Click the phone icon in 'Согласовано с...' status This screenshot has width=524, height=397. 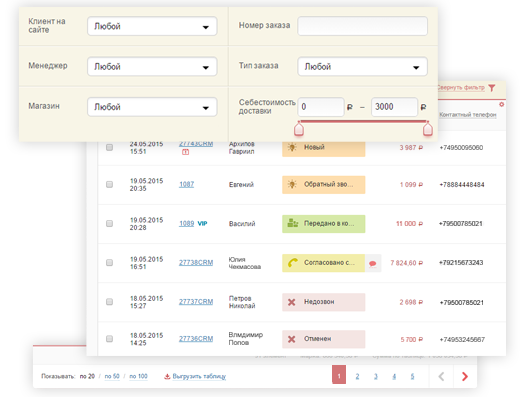293,263
